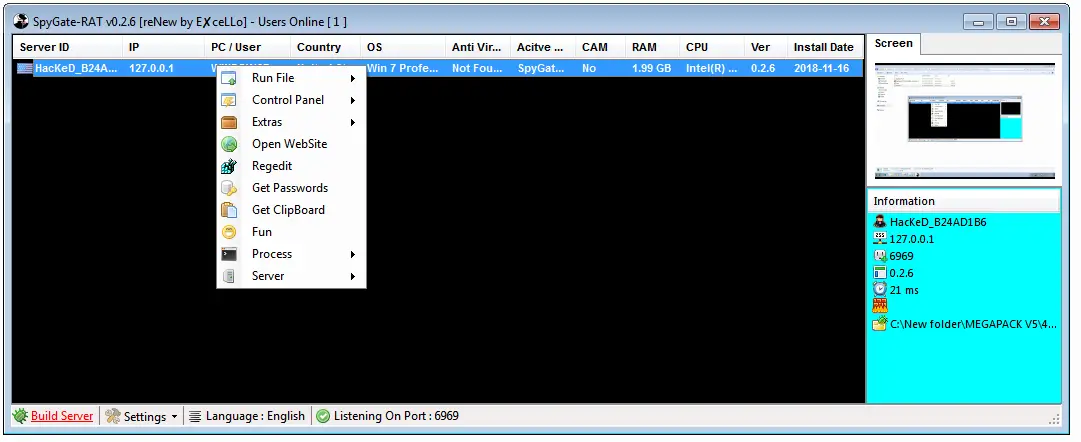Click the Open WebSite globe icon
The width and height of the screenshot is (1081, 442).
coord(229,144)
